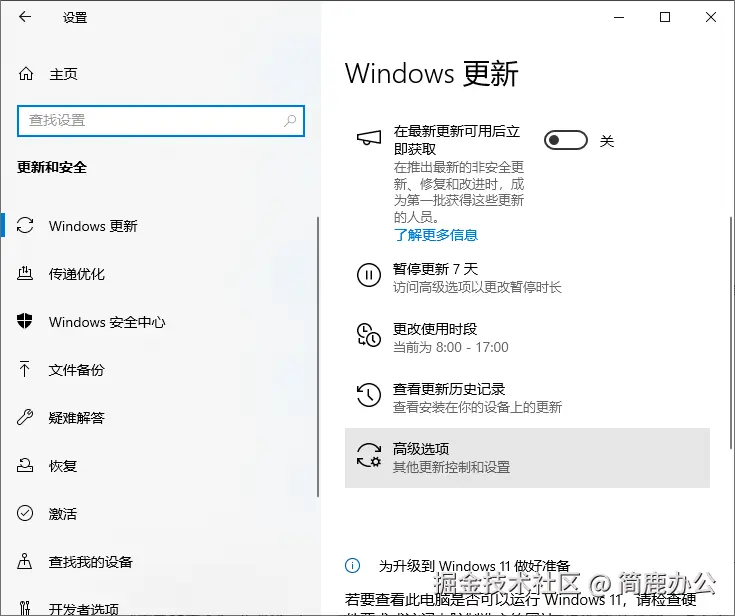Focus the 查找设置 search field

[161, 121]
